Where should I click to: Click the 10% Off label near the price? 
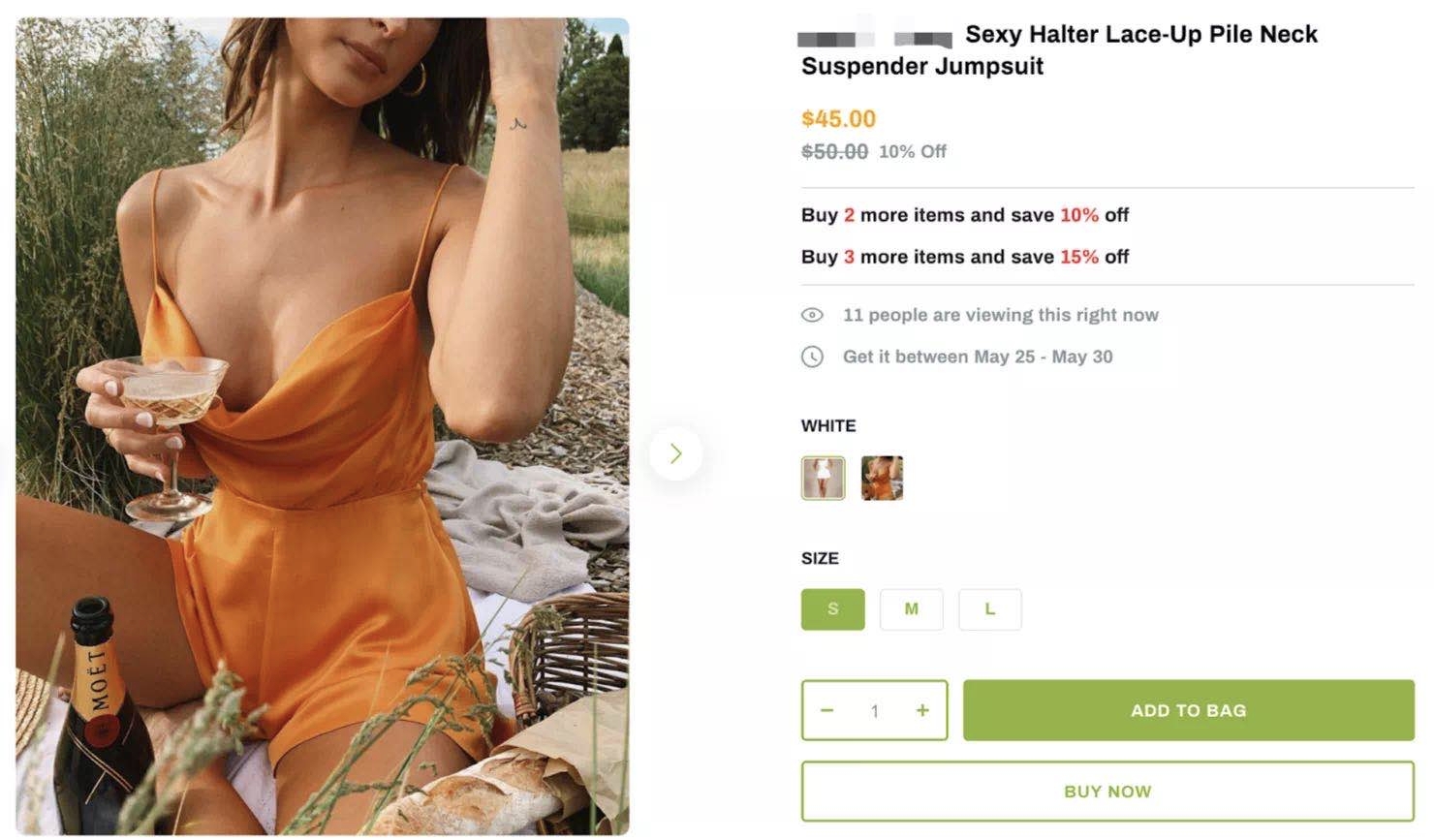(913, 151)
